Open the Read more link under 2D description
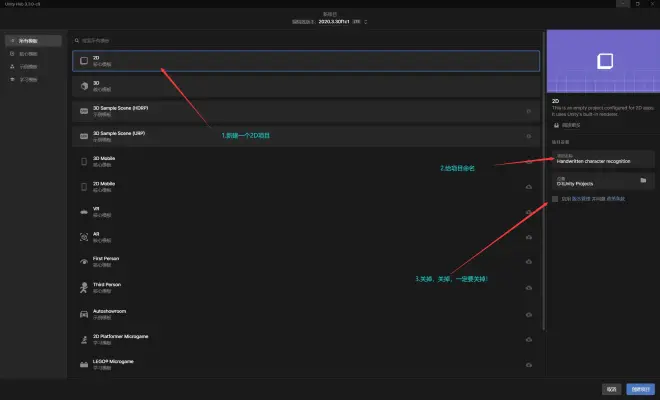Screen dimensions: 660x400 click(x=567, y=125)
